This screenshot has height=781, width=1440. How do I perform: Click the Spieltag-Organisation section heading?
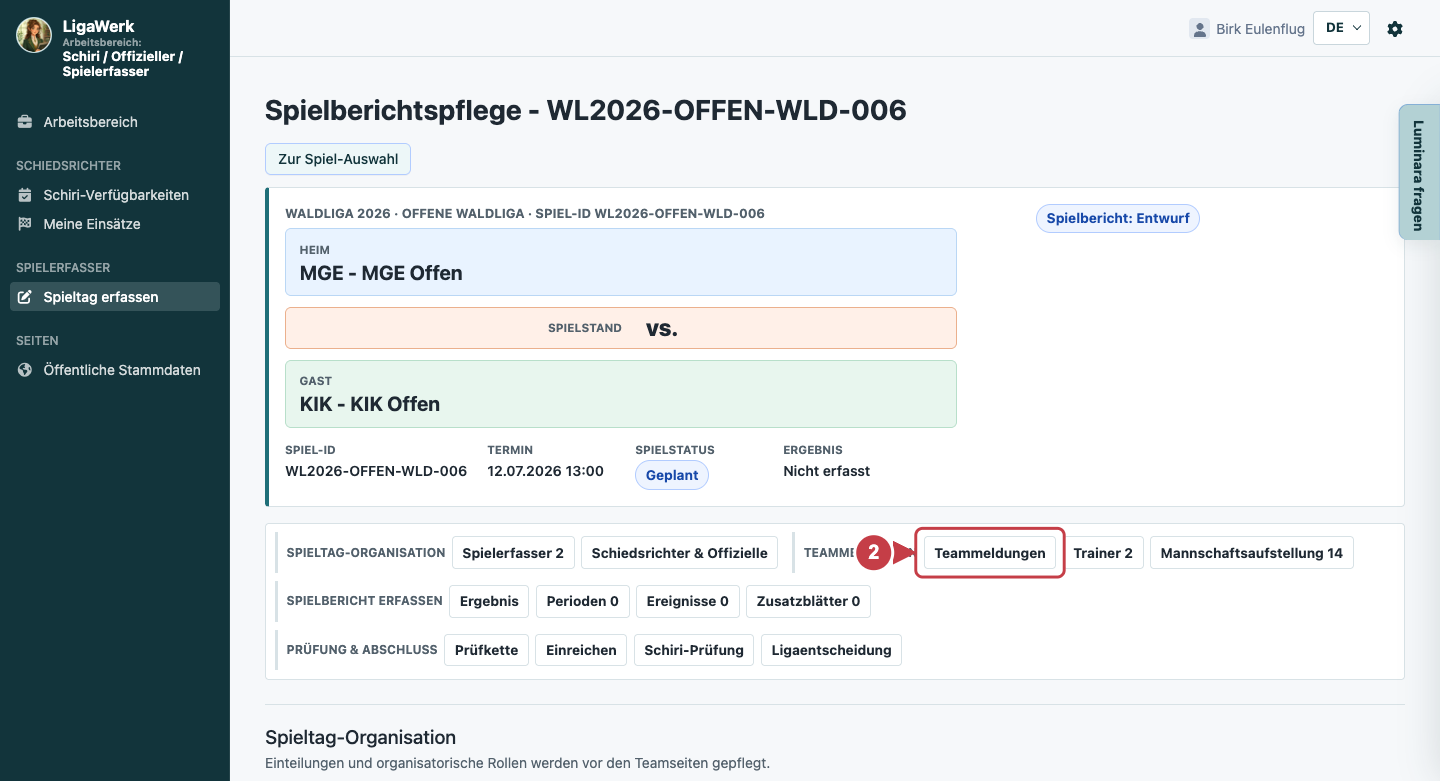pyautogui.click(x=360, y=737)
